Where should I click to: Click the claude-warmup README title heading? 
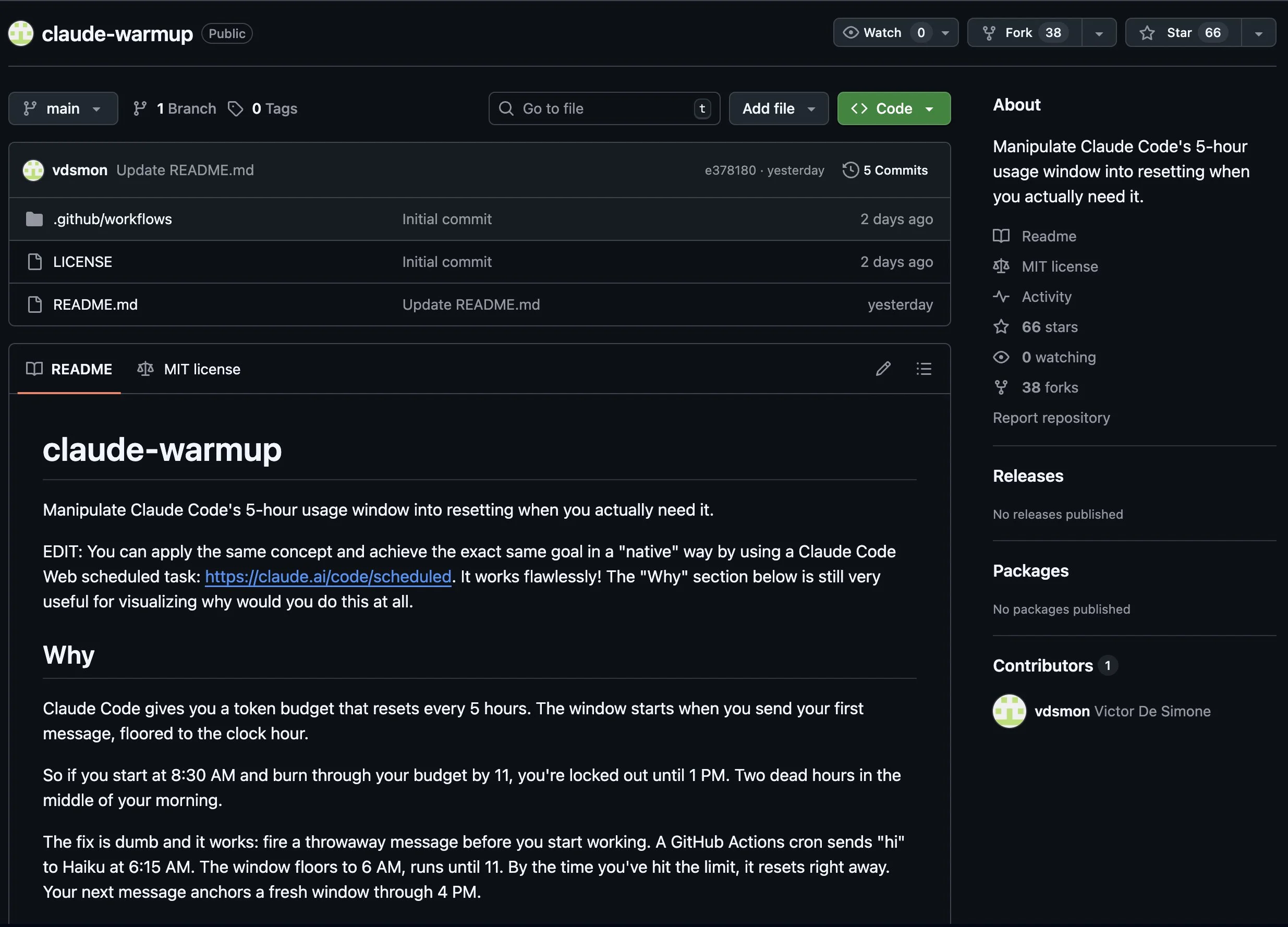point(162,449)
